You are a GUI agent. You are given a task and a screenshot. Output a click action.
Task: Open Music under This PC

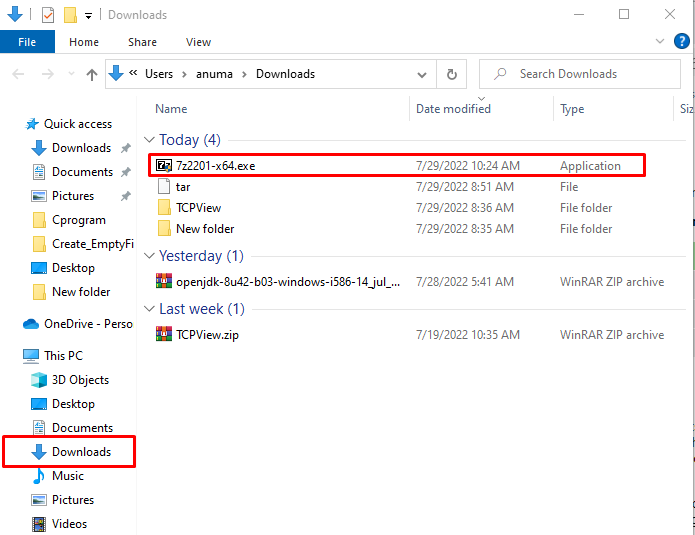point(67,476)
